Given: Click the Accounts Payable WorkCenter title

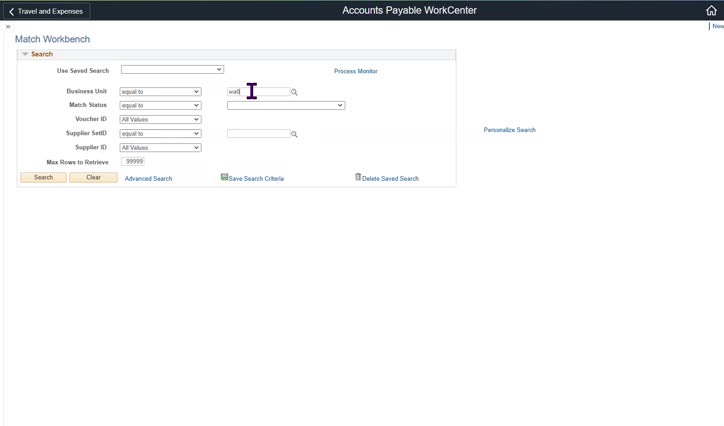Looking at the screenshot, I should click(x=409, y=11).
